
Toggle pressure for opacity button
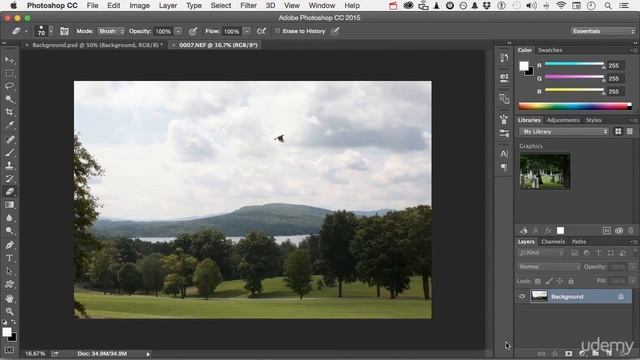tap(193, 31)
